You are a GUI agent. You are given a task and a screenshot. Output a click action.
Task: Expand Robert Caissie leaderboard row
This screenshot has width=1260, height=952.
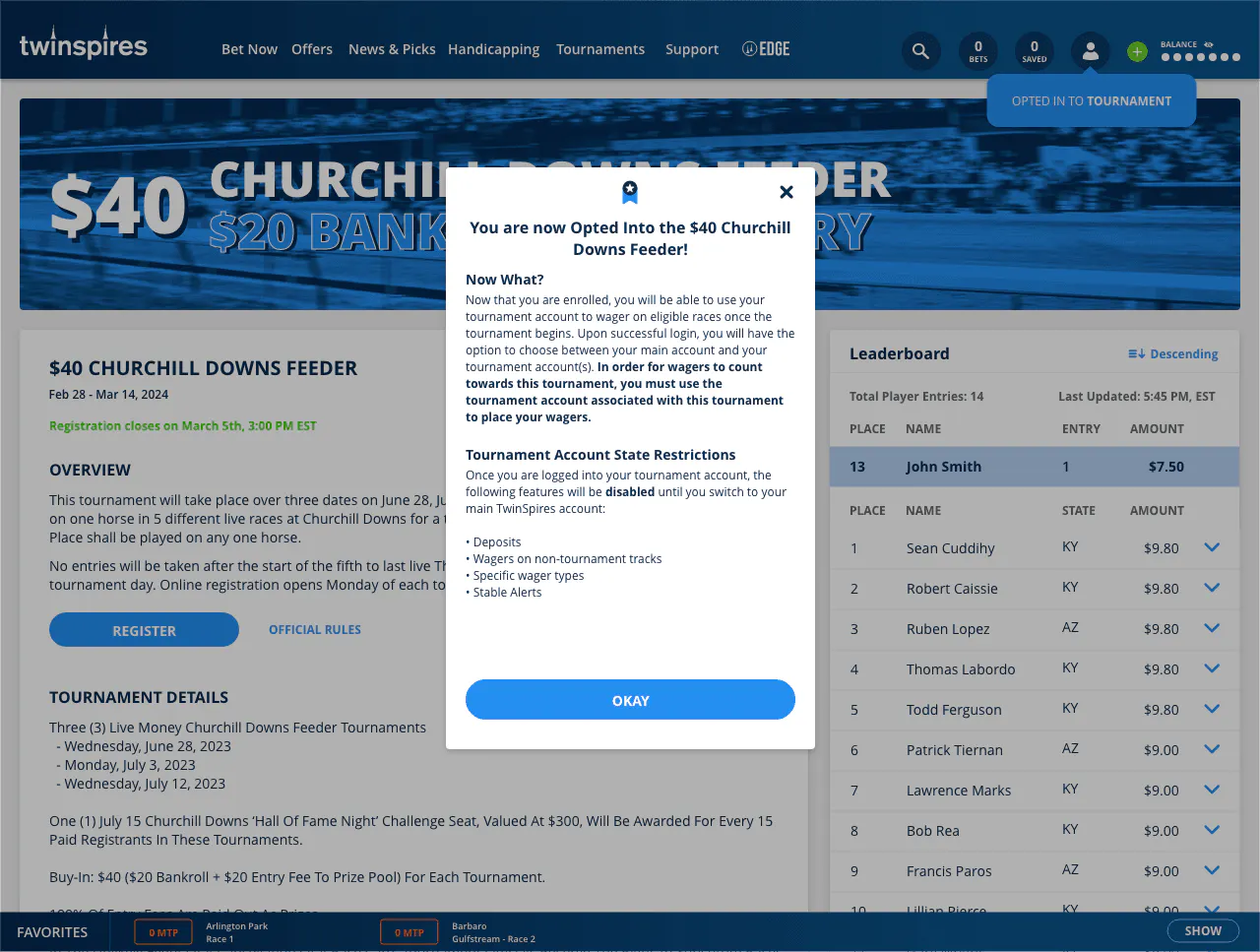coord(1212,588)
